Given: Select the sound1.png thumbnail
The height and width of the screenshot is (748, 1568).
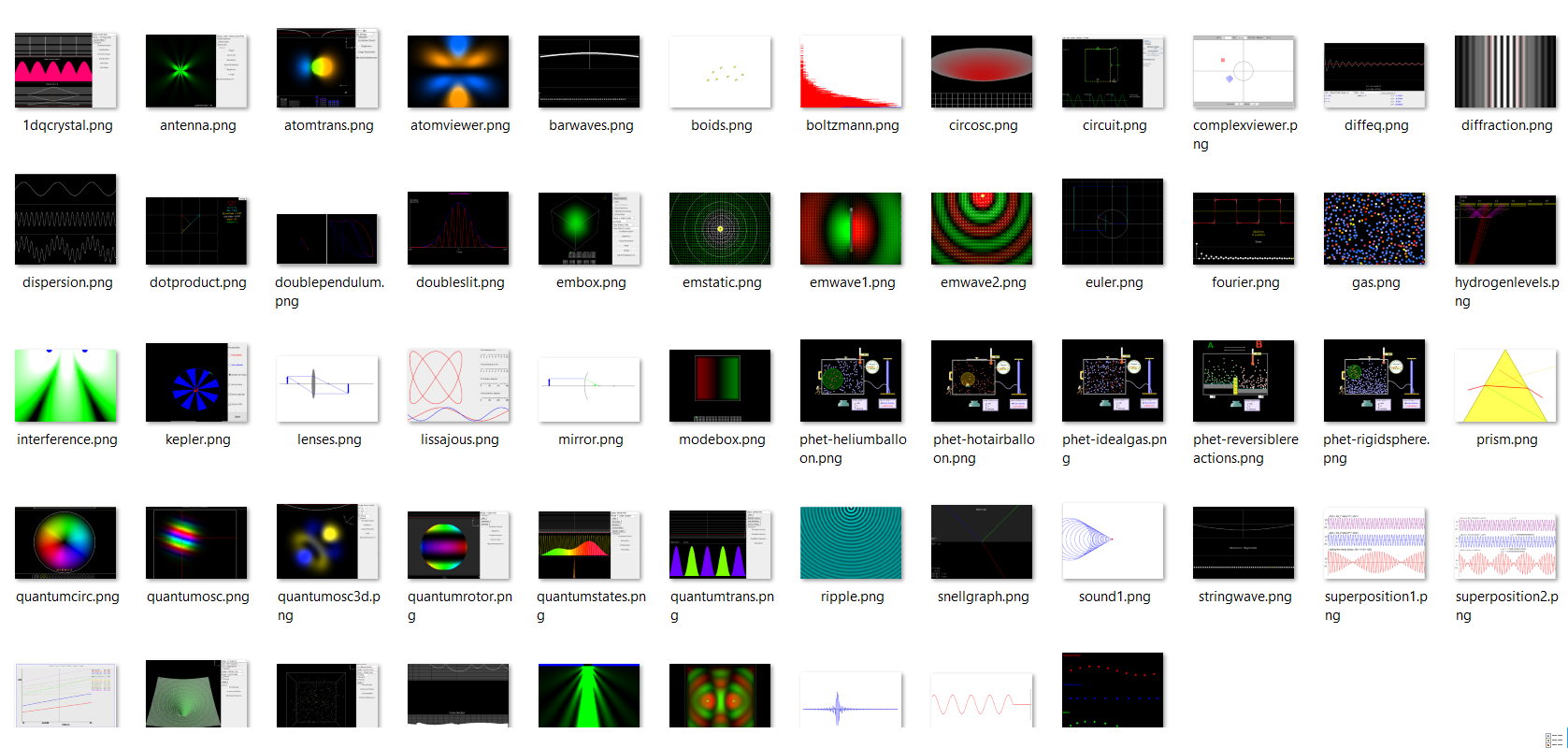Looking at the screenshot, I should [x=1113, y=540].
